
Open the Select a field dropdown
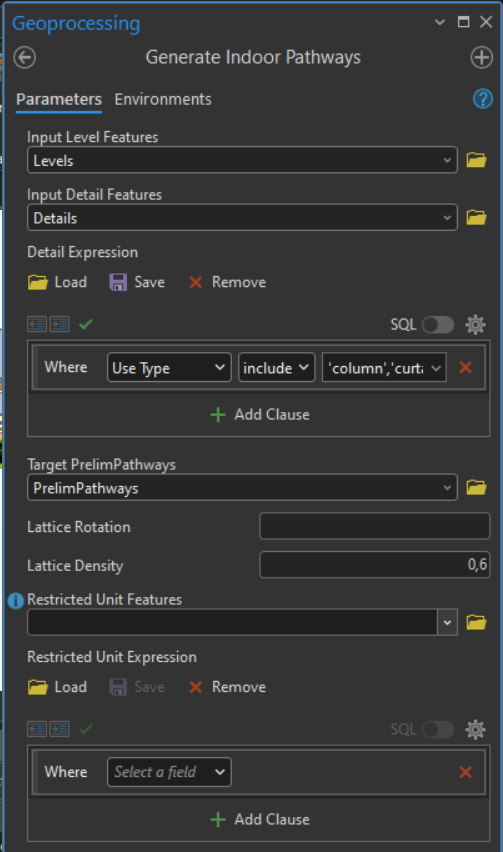tap(169, 772)
